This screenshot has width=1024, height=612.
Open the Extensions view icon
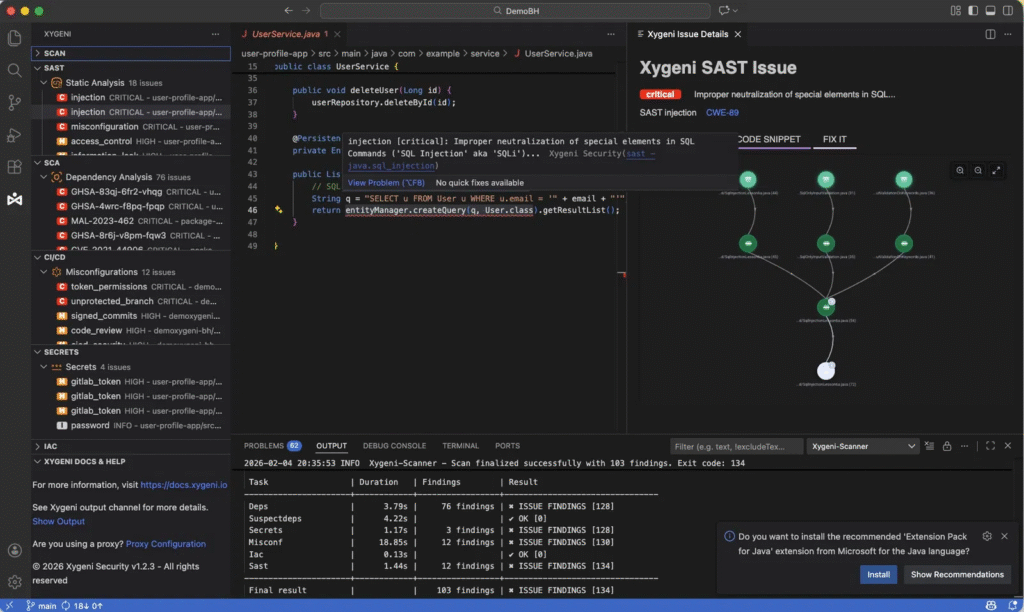pos(14,167)
